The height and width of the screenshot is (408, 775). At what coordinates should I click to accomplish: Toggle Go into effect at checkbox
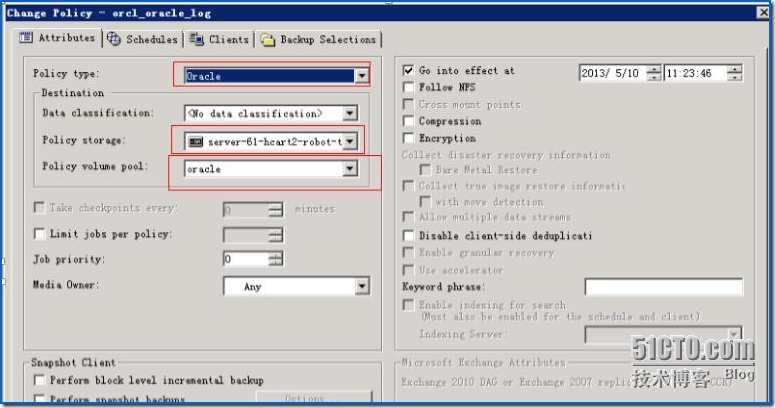(408, 70)
